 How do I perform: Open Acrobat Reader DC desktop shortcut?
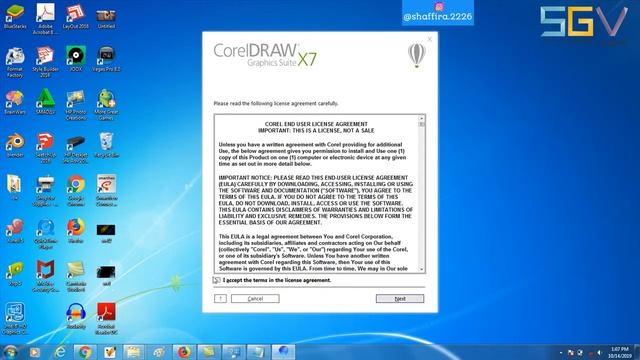106,319
